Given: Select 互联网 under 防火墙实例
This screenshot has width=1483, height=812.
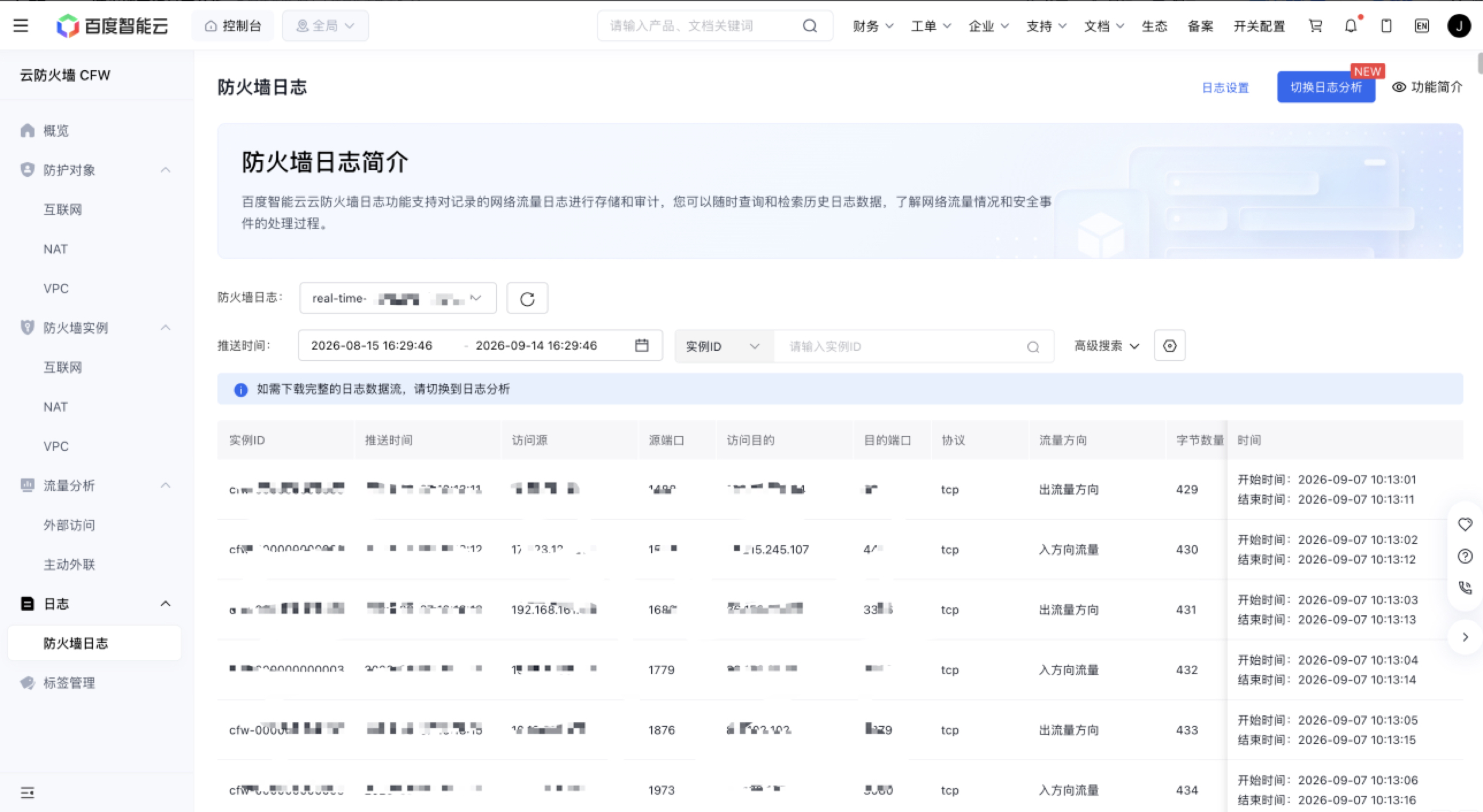Looking at the screenshot, I should pos(63,367).
